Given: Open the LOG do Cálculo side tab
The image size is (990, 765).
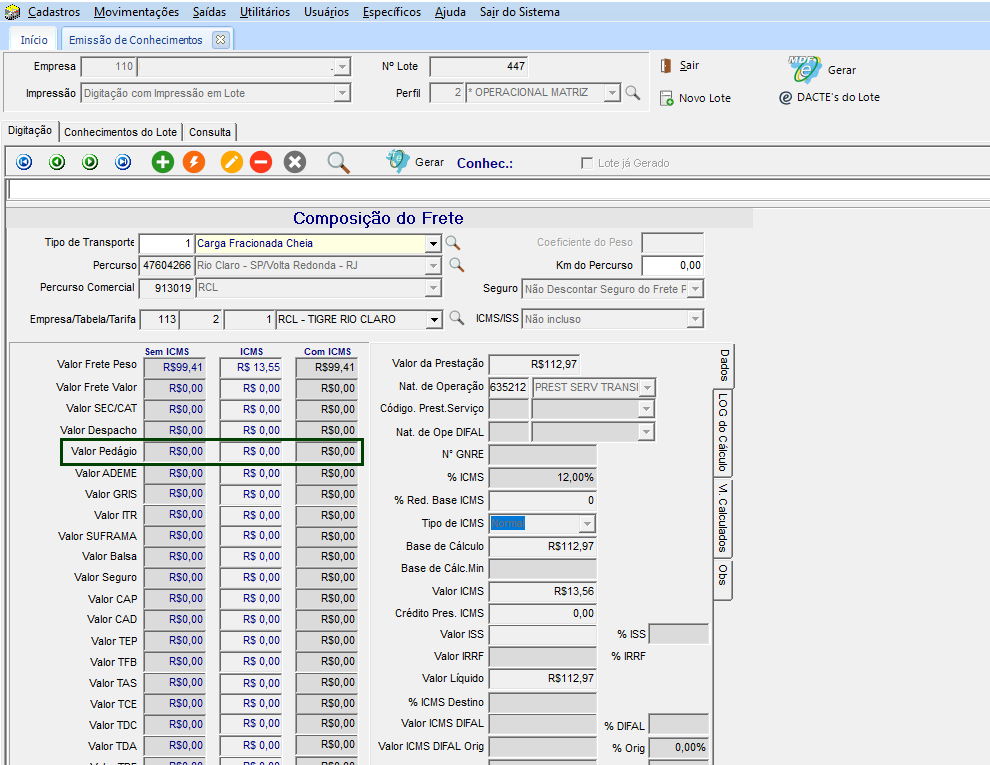Looking at the screenshot, I should tap(722, 432).
